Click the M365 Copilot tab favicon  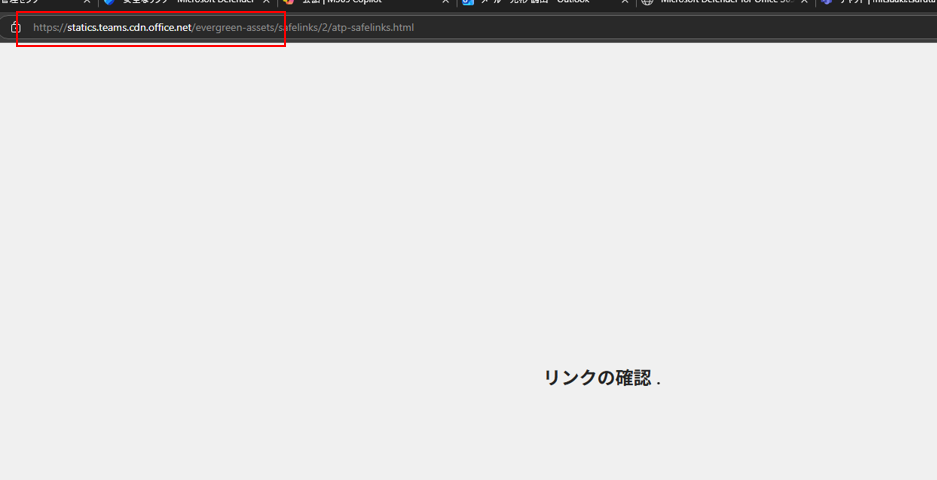288,2
